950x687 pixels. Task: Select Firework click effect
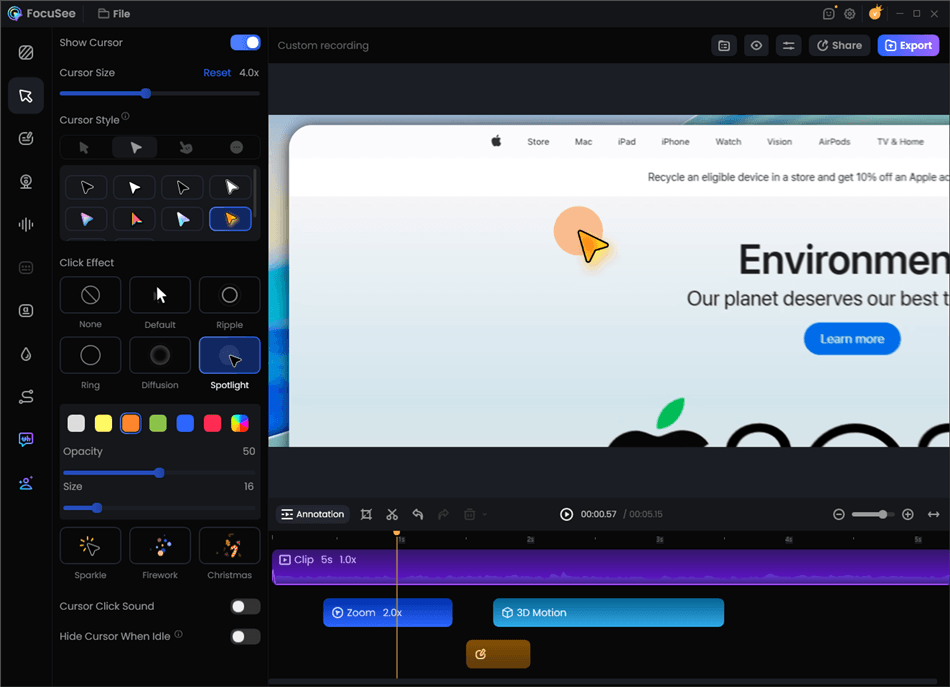coord(160,546)
